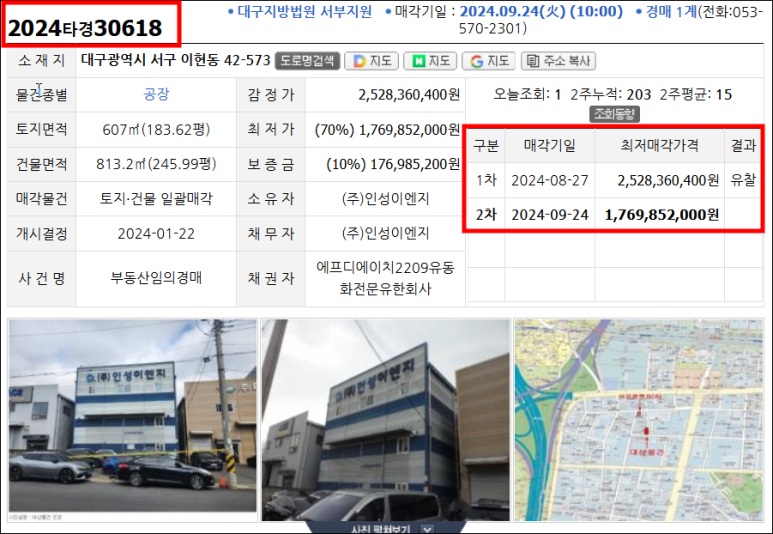Select the 2차 row date 2024-09-24

click(x=550, y=215)
